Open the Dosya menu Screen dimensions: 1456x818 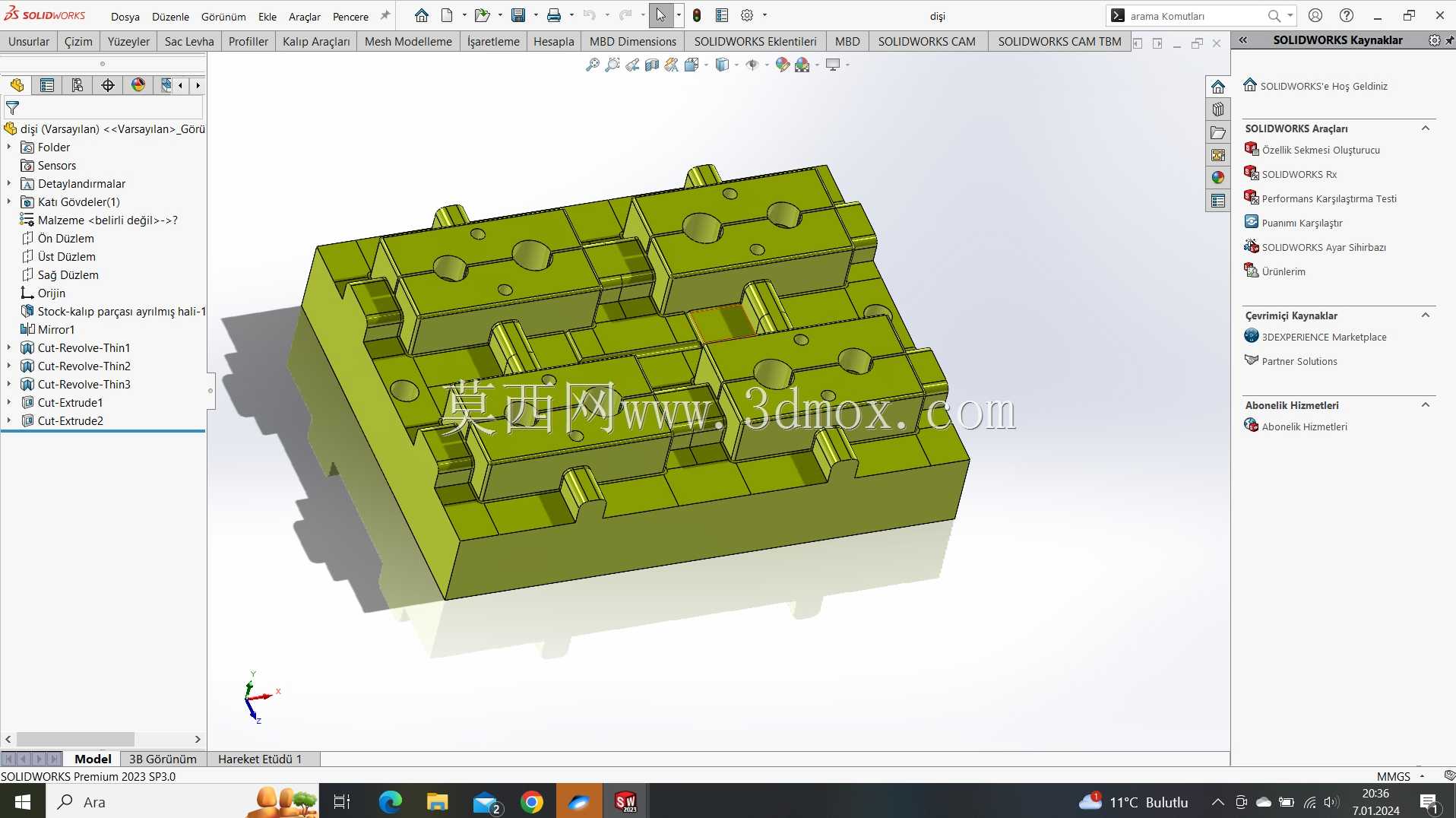[x=125, y=17]
